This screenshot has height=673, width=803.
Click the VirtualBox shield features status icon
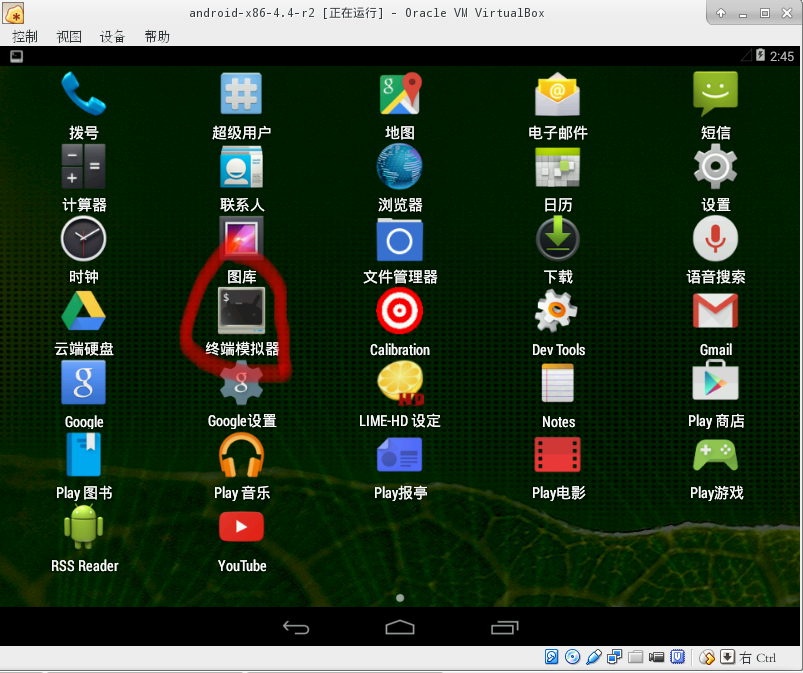point(678,657)
